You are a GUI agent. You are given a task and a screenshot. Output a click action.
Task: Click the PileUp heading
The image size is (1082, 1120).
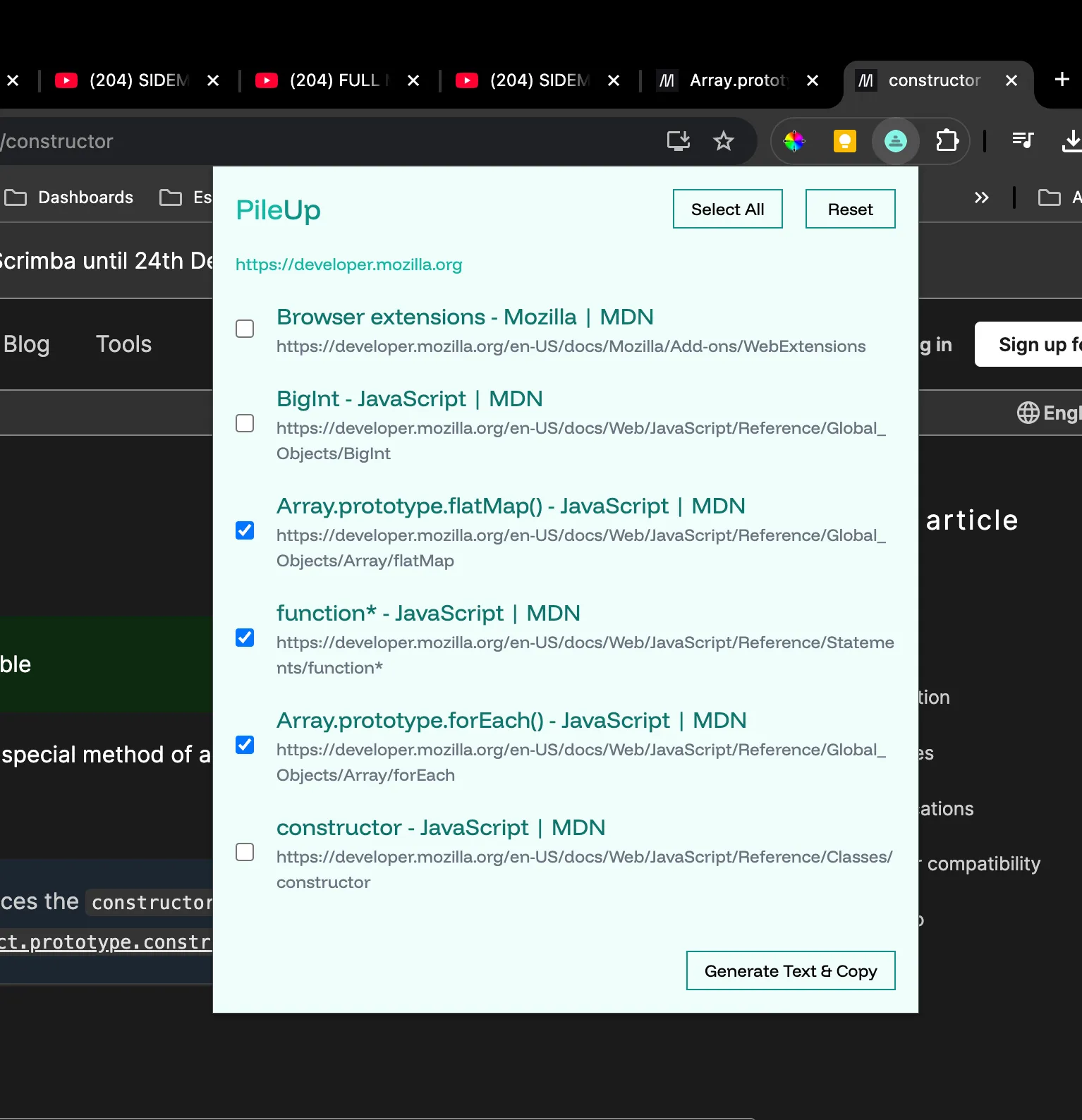(278, 210)
